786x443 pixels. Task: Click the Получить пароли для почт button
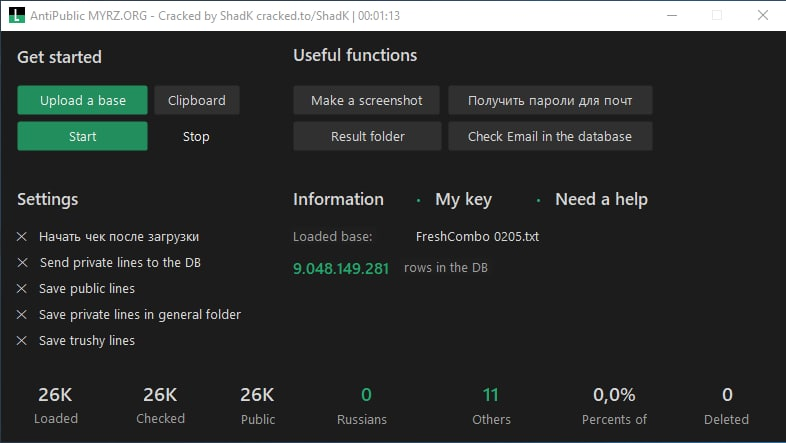pos(550,100)
